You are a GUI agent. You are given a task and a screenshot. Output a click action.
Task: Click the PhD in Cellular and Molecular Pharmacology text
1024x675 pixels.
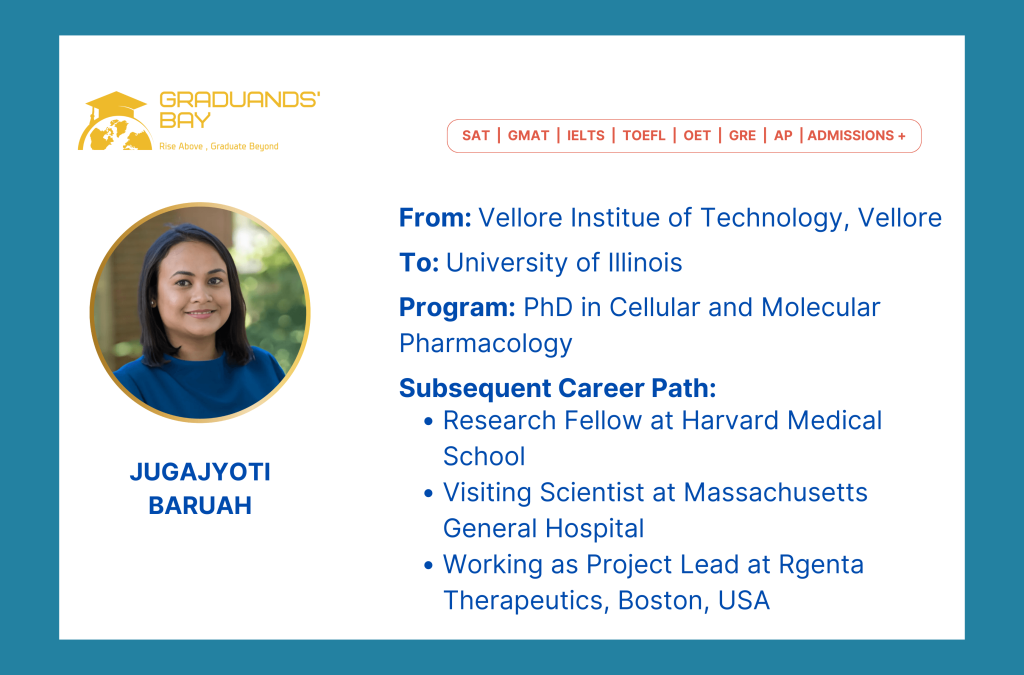640,325
